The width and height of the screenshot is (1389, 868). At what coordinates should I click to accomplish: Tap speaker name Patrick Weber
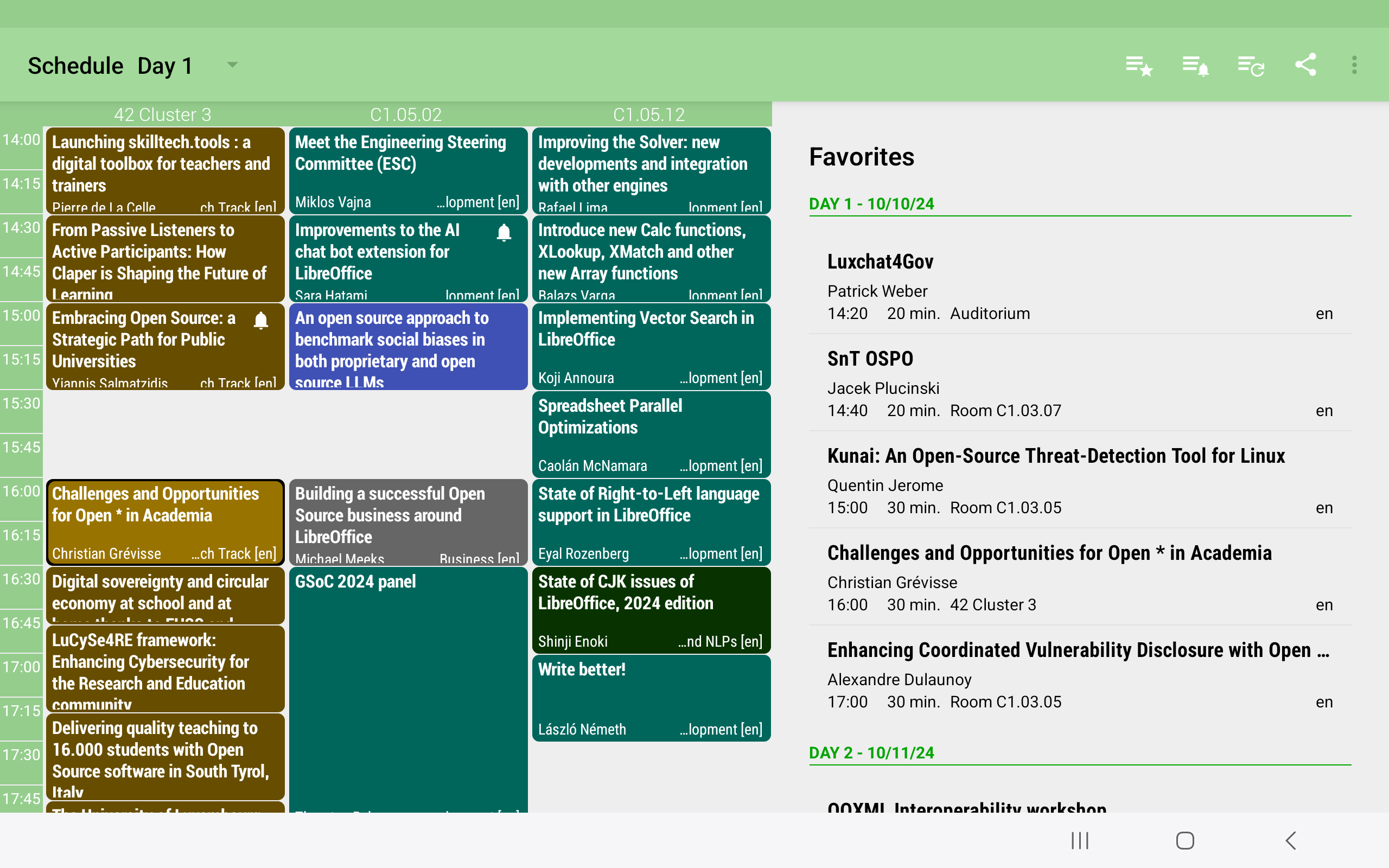point(877,291)
